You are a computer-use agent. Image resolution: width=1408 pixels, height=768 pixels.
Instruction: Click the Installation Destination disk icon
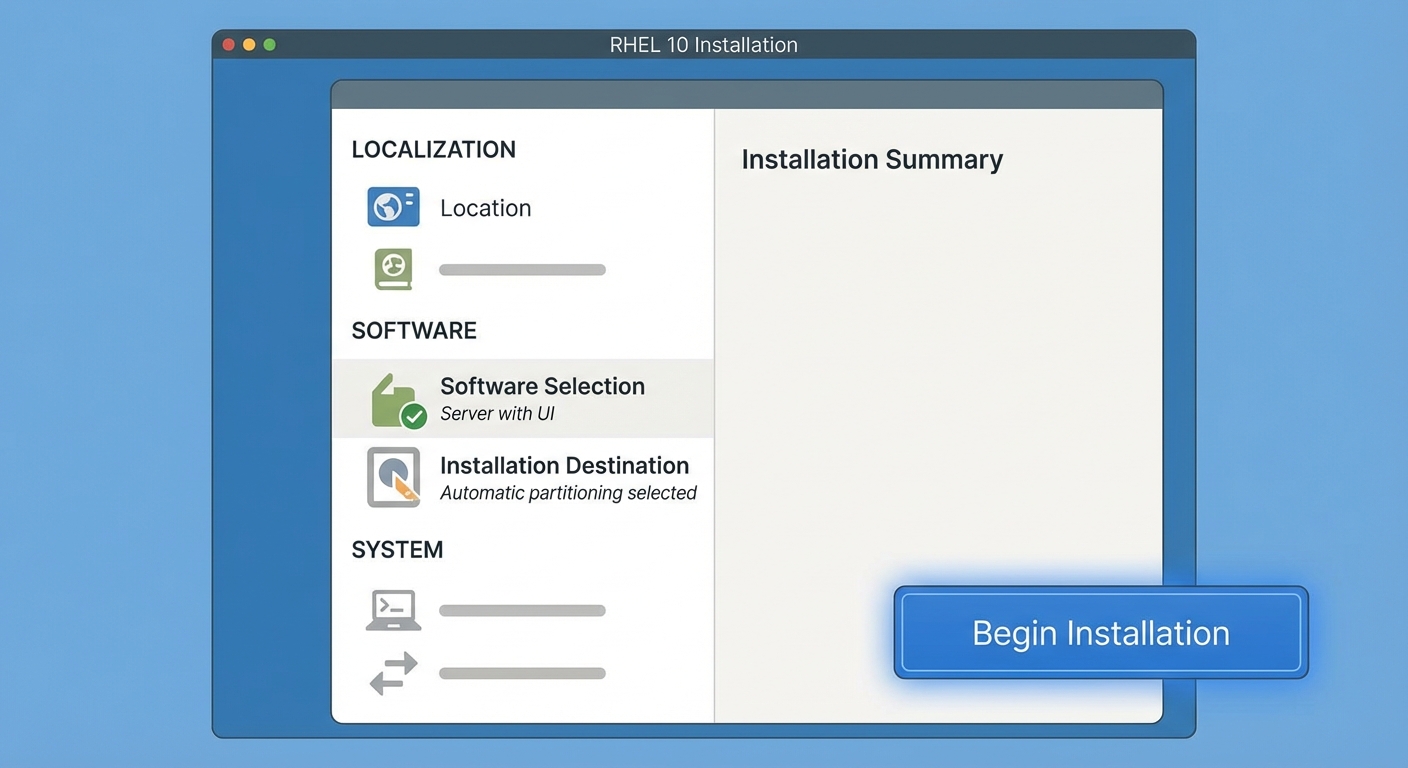pyautogui.click(x=393, y=477)
